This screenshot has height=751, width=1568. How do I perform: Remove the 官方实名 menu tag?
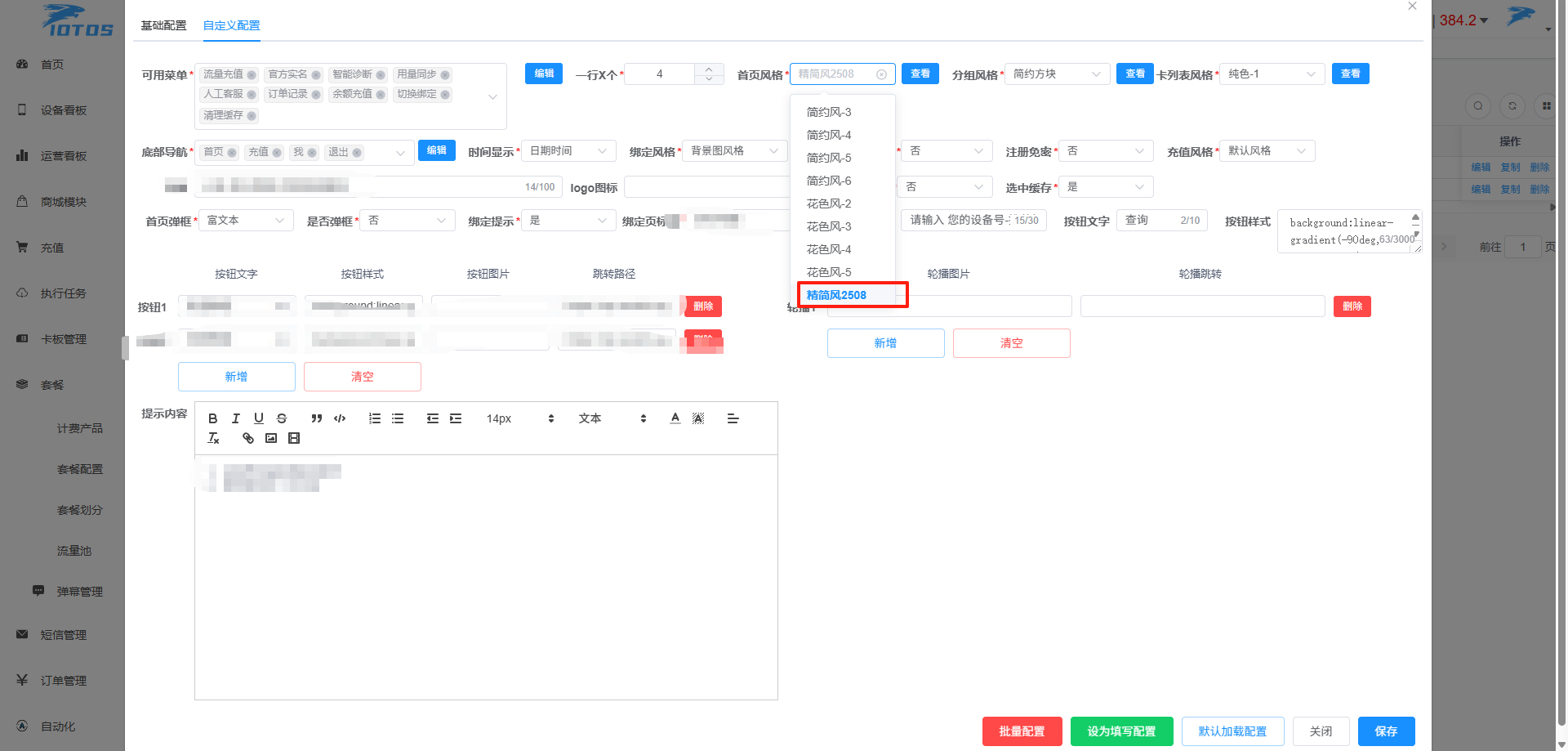tap(316, 75)
